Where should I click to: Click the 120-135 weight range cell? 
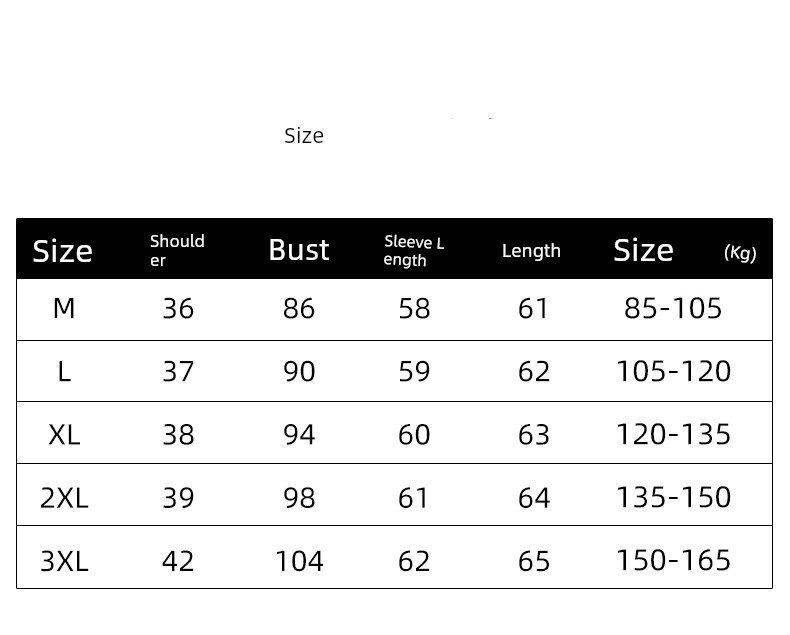tap(673, 434)
